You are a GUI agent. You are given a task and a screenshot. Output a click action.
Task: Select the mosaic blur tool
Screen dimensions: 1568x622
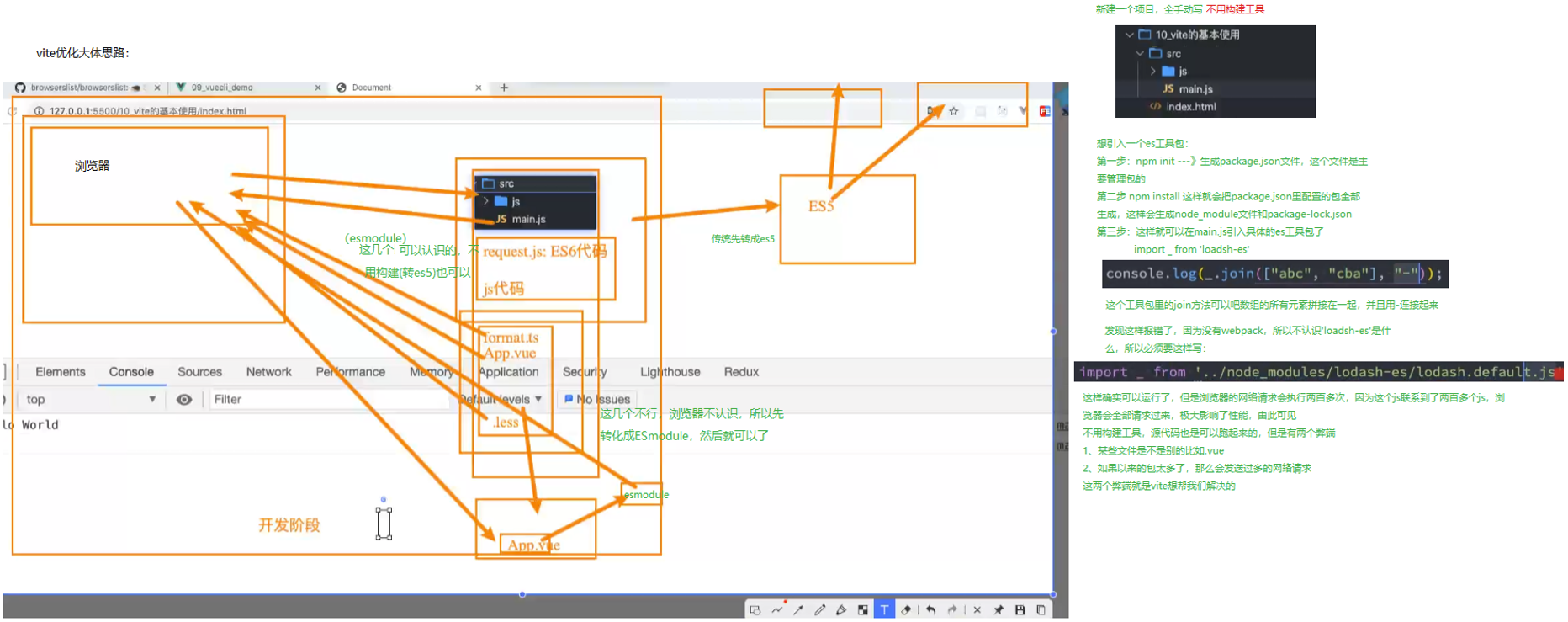[862, 610]
